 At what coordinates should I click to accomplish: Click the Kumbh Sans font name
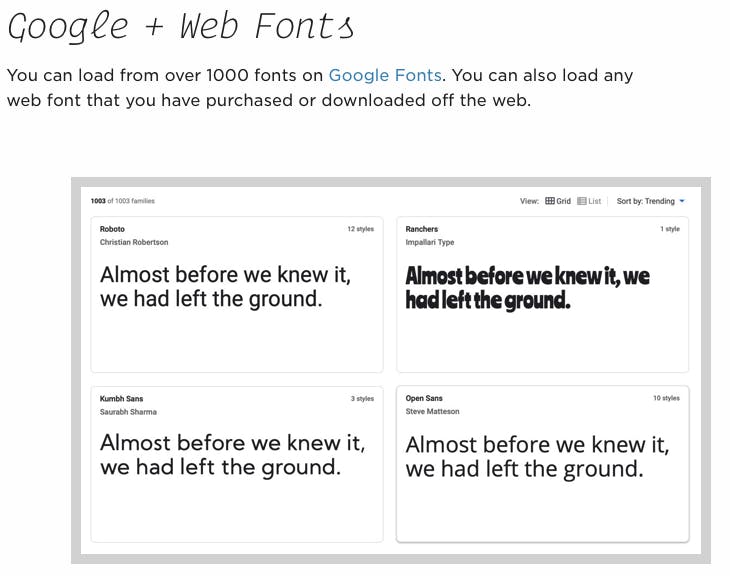[x=122, y=399]
